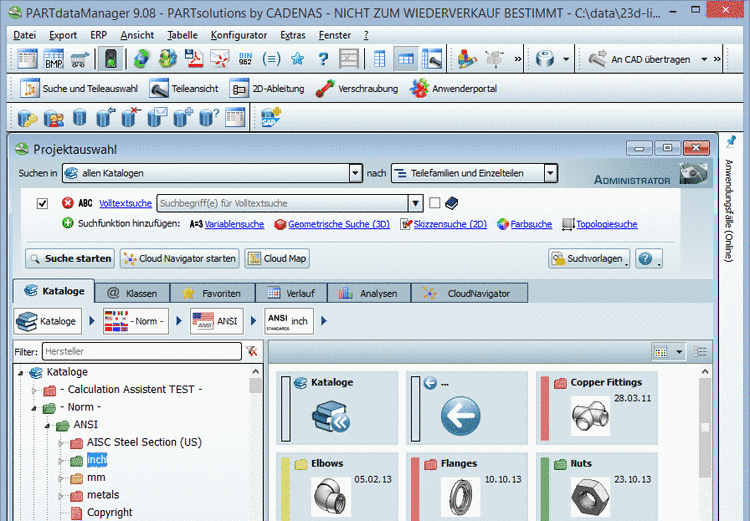Click the BMP export icon in toolbar
Image resolution: width=750 pixels, height=521 pixels.
coord(53,59)
